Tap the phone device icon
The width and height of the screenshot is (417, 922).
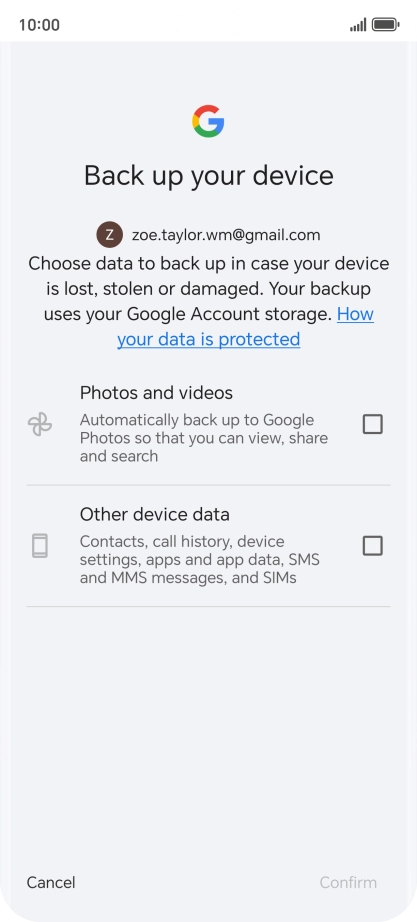pyautogui.click(x=39, y=546)
